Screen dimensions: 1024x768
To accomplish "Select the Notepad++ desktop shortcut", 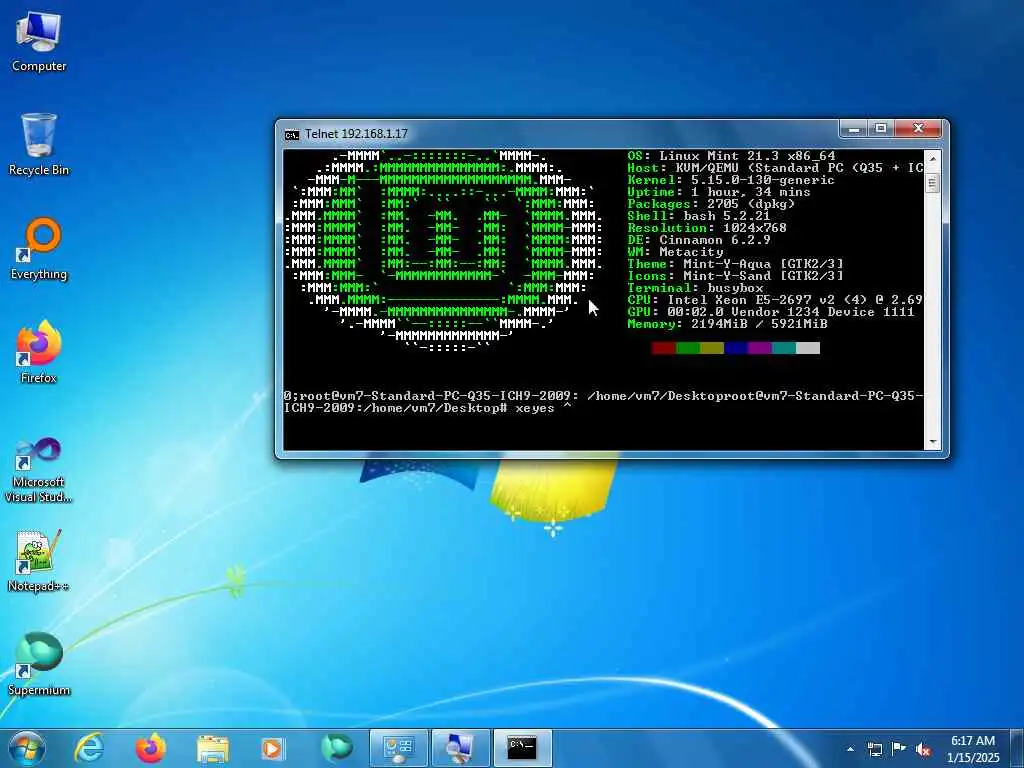I will [x=39, y=562].
